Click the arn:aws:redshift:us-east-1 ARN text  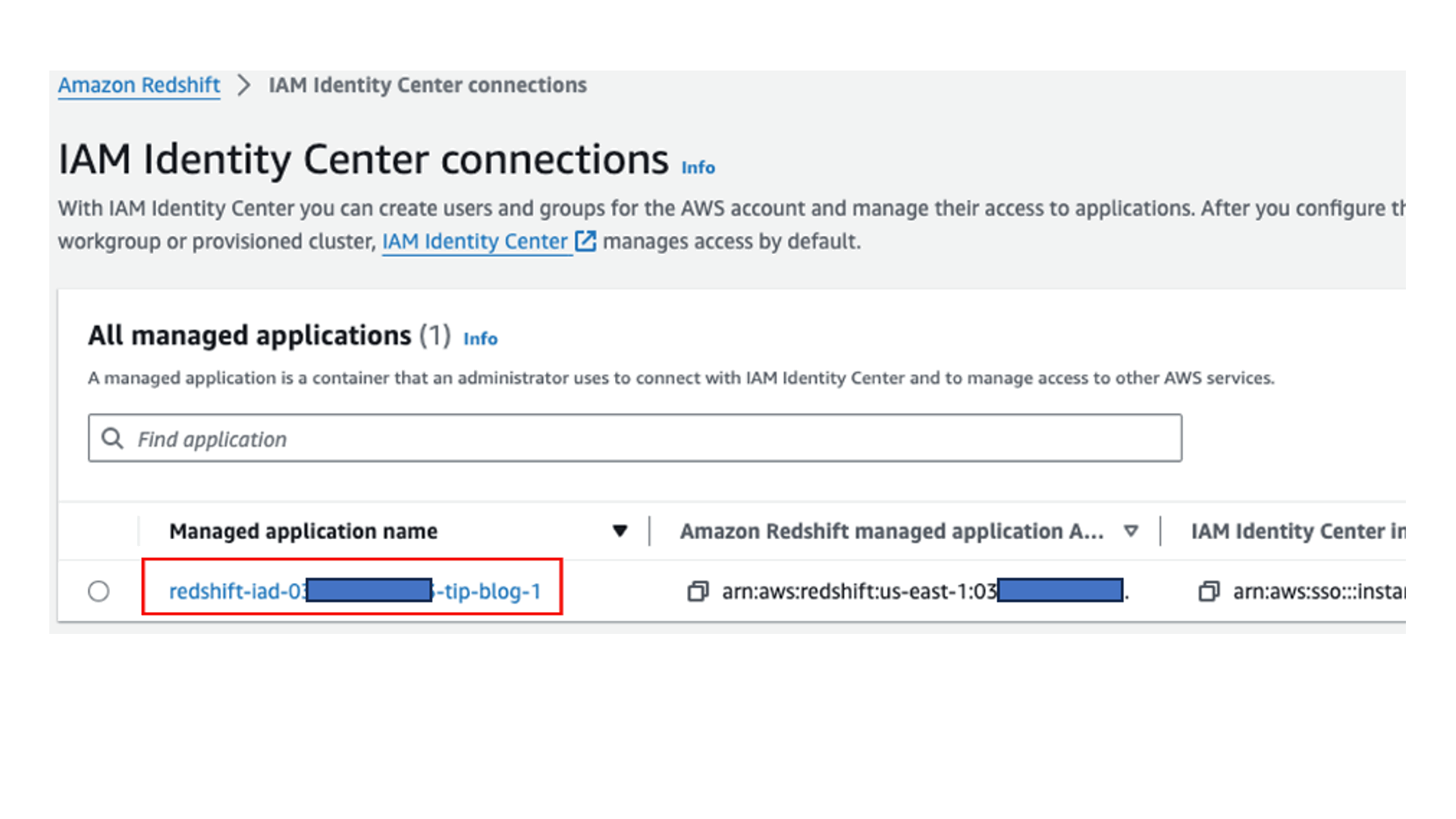coord(858,591)
